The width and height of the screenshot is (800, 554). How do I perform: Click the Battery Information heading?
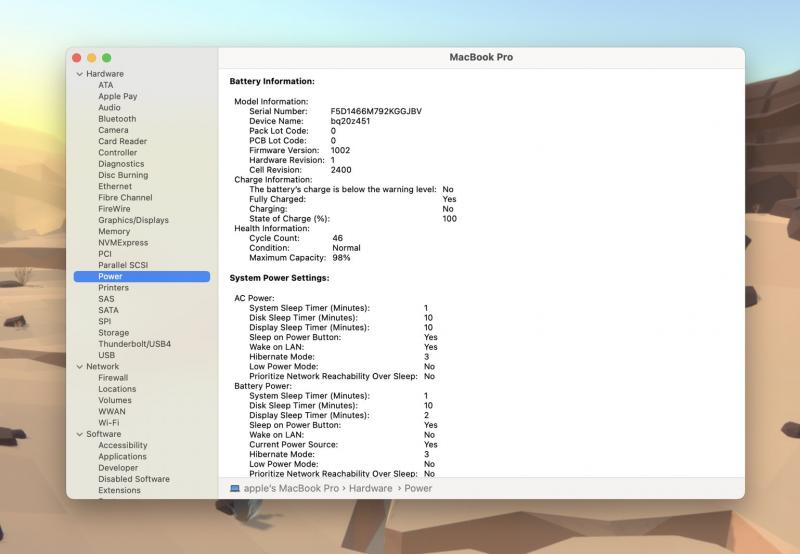pos(272,82)
